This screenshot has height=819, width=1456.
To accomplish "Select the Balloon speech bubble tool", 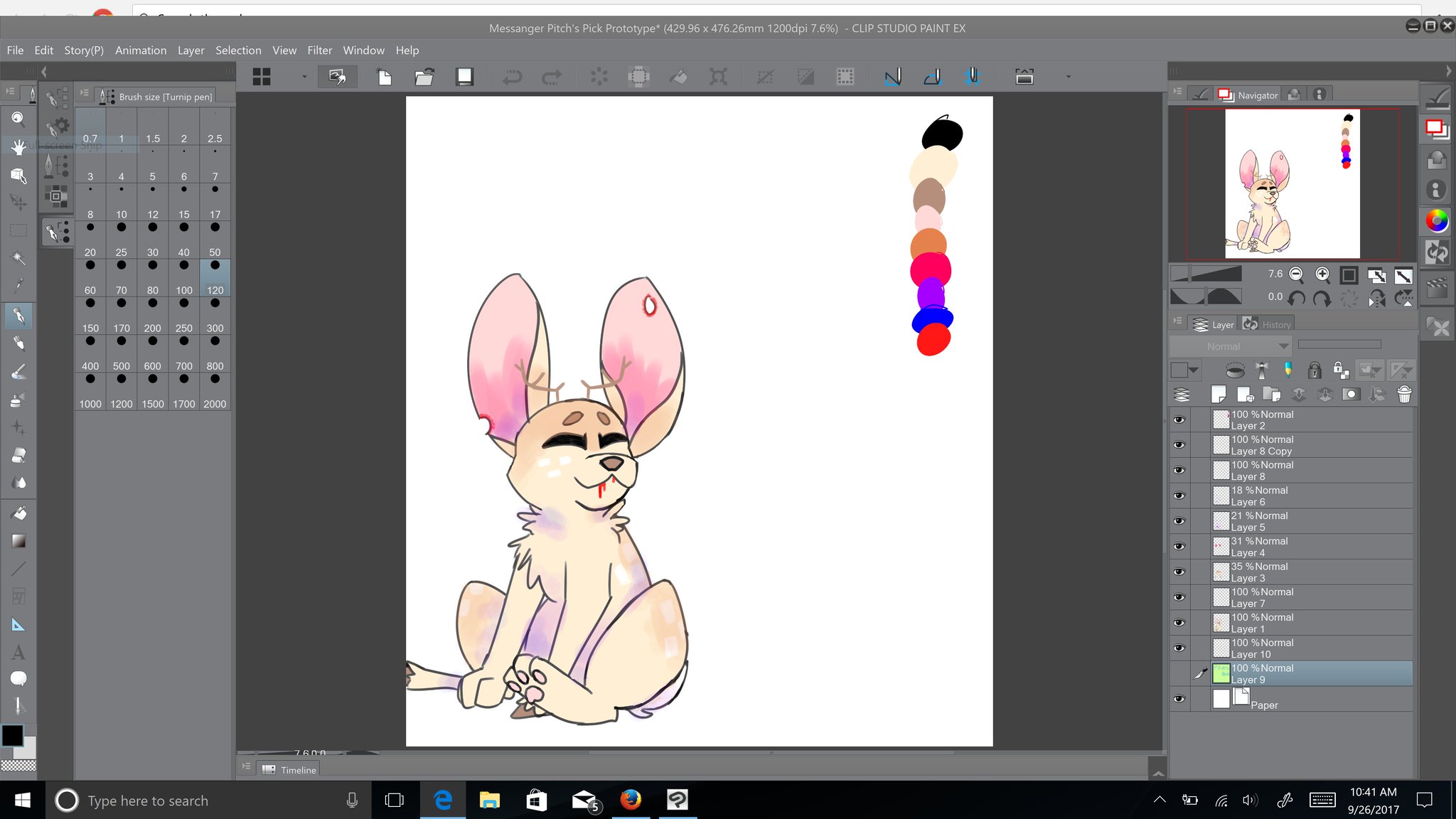I will click(x=18, y=678).
